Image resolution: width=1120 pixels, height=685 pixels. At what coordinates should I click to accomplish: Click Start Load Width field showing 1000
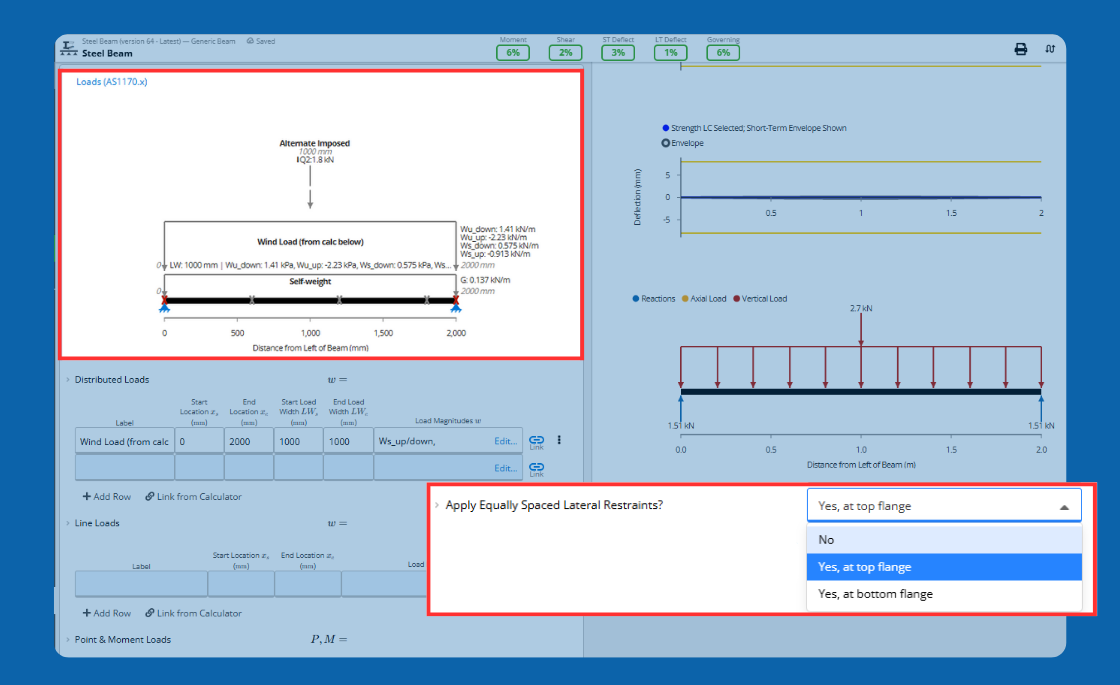299,441
